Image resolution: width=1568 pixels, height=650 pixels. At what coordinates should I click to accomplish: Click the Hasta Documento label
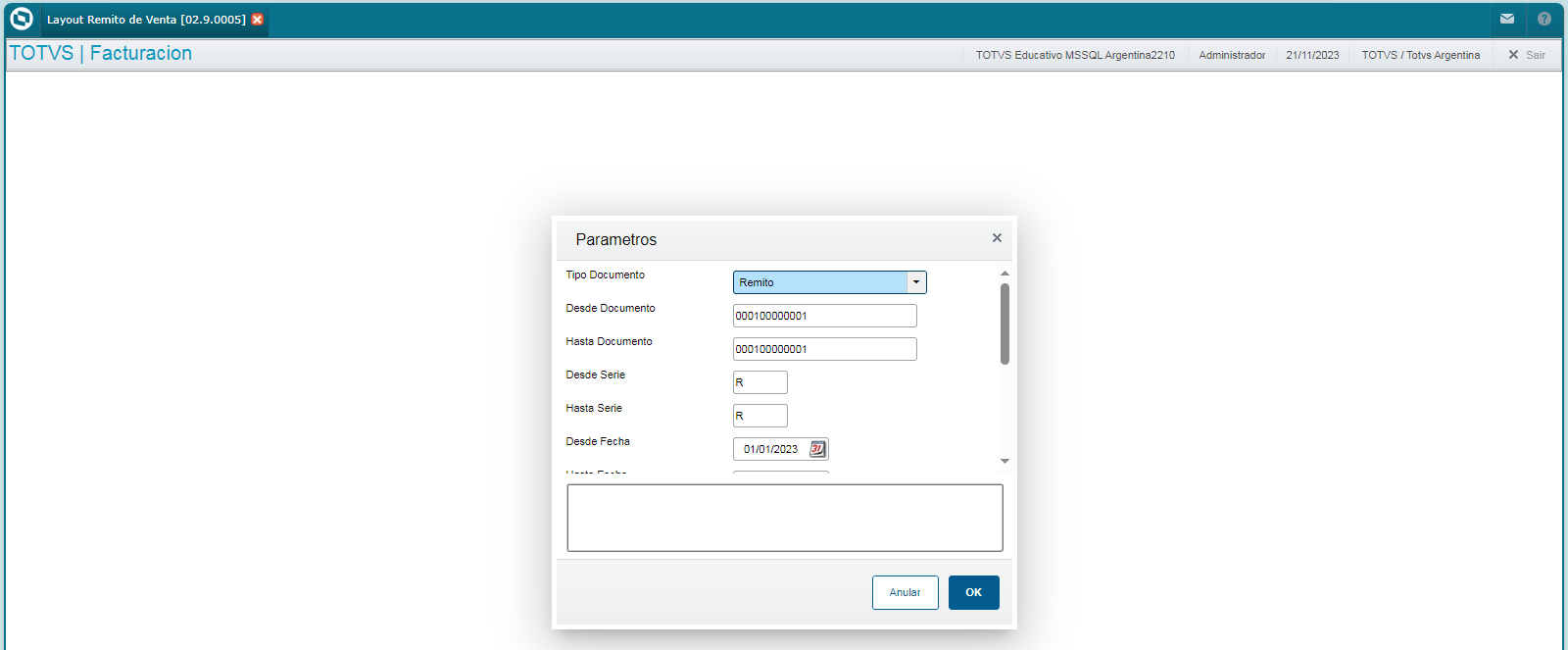coord(609,341)
